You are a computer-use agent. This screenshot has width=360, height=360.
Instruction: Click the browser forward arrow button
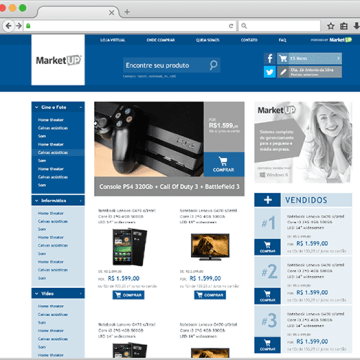point(19,26)
